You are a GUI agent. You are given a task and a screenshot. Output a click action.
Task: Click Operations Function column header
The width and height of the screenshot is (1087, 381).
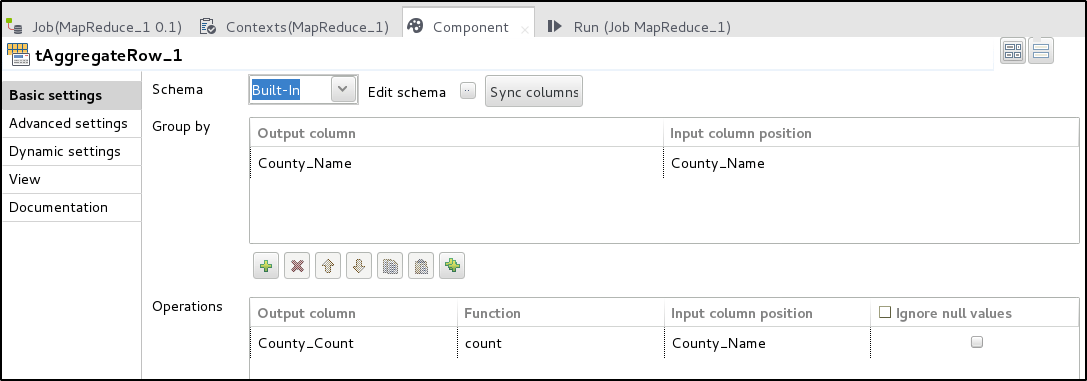560,313
